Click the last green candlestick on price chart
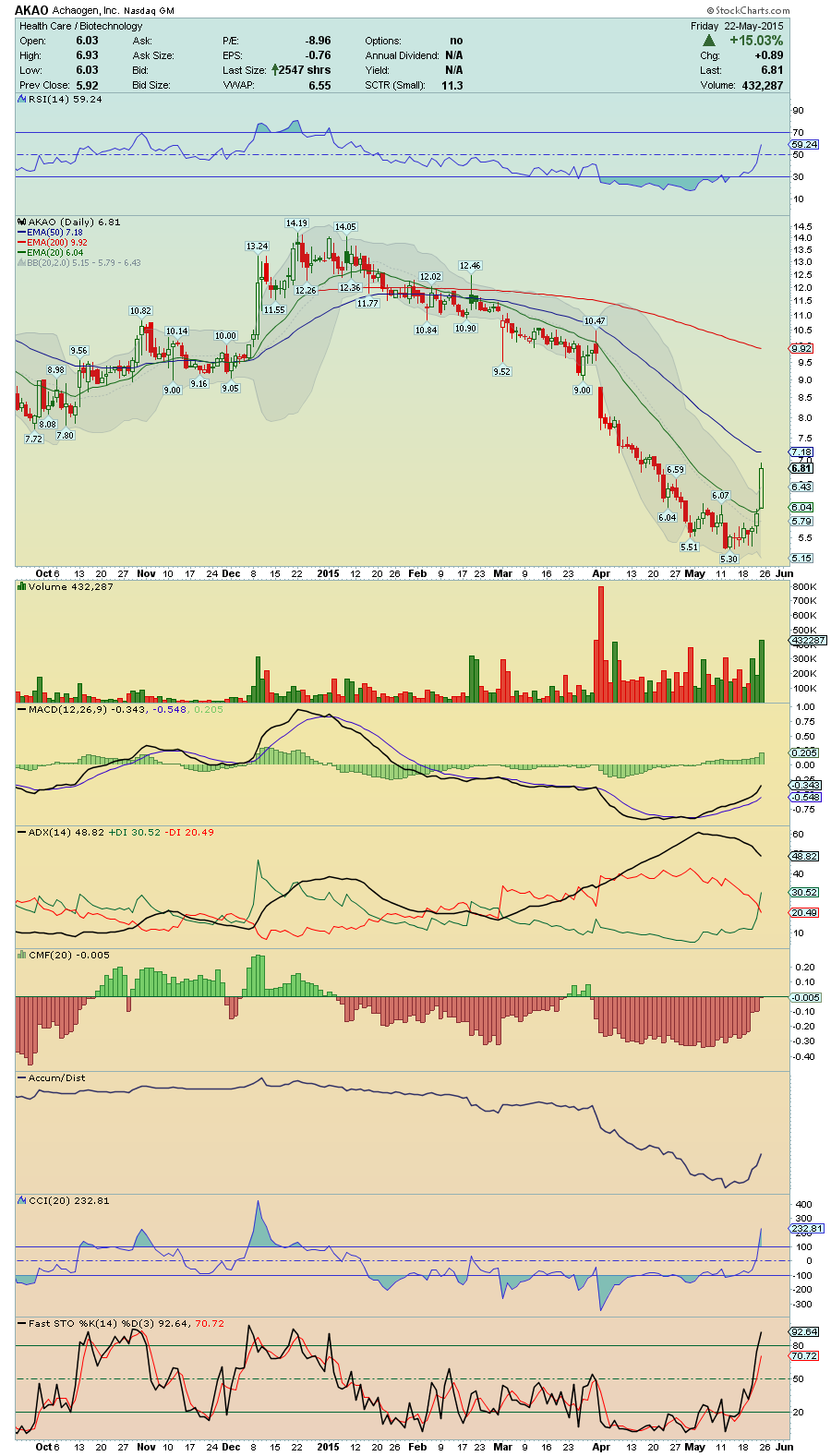Image resolution: width=831 pixels, height=1456 pixels. [x=762, y=486]
